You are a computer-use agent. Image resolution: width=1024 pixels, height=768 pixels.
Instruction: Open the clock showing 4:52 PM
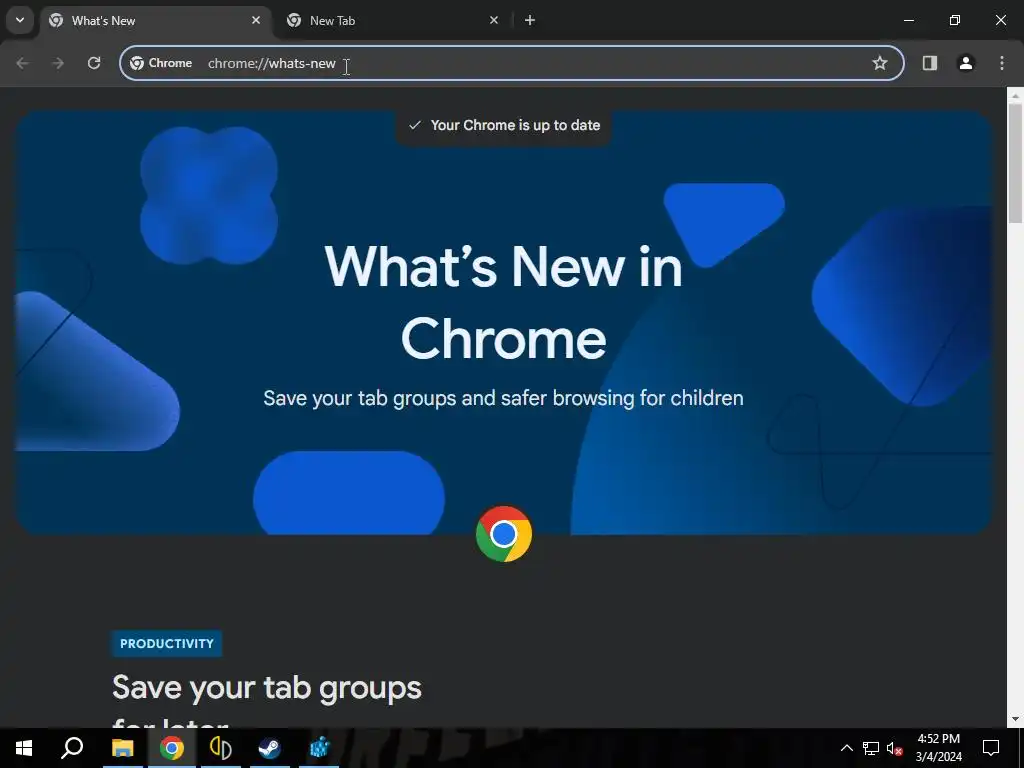point(938,748)
